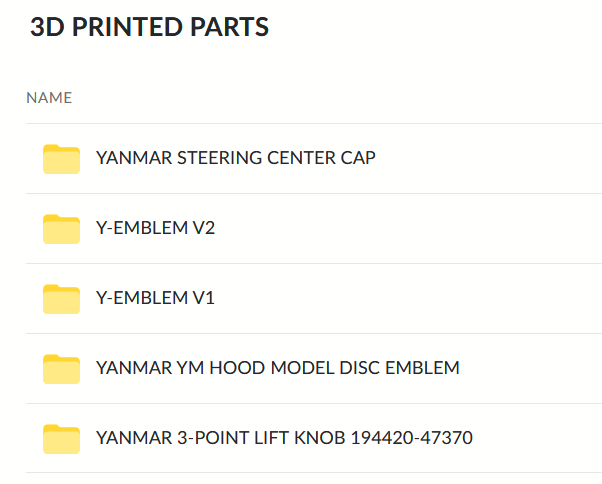Open YANMAR YM HOOD MODEL DISC EMBLEM
The height and width of the screenshot is (484, 602).
[277, 368]
